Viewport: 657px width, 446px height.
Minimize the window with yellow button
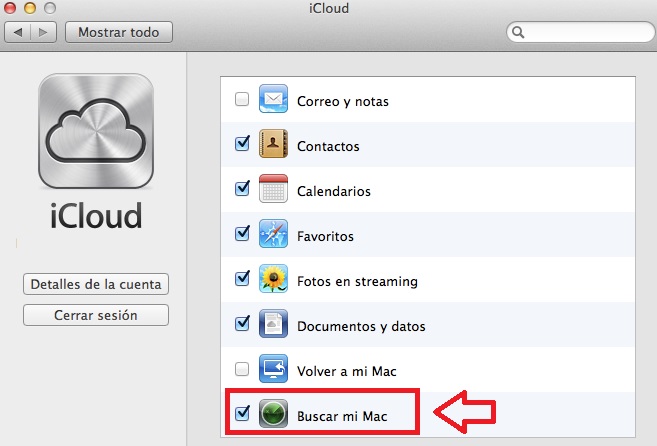pos(30,8)
